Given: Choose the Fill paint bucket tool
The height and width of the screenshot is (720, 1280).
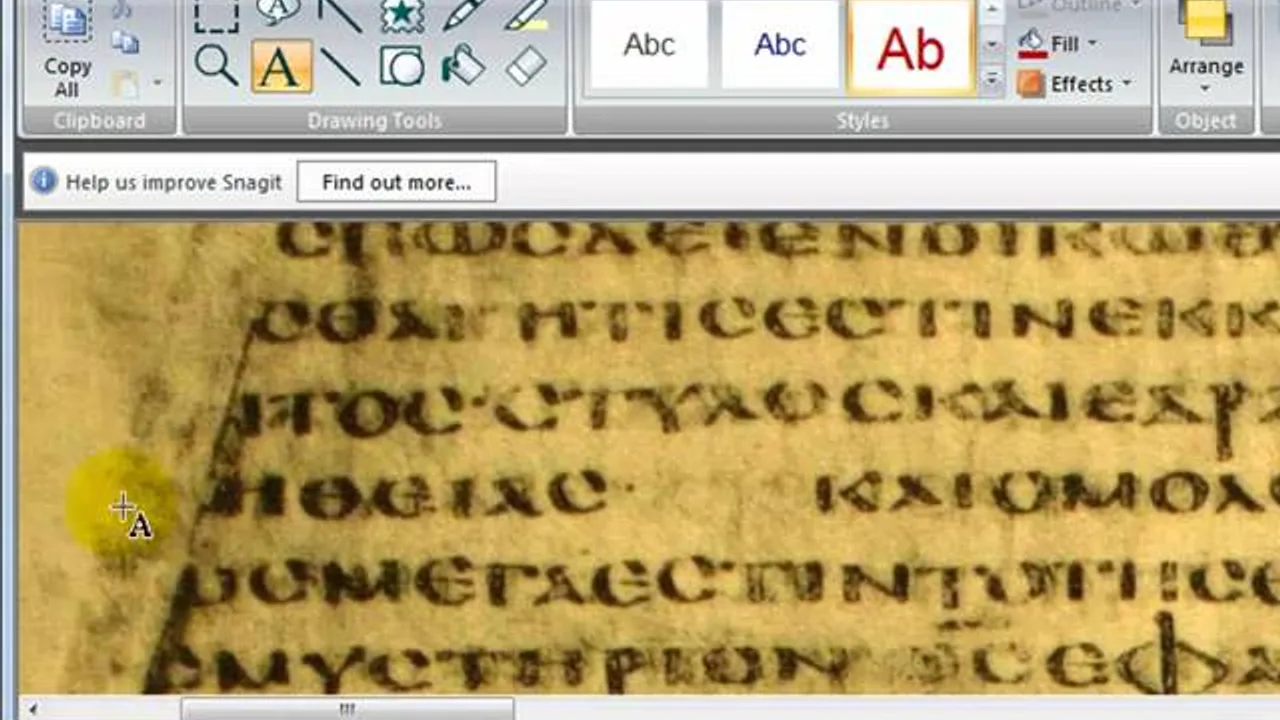Looking at the screenshot, I should coord(463,66).
